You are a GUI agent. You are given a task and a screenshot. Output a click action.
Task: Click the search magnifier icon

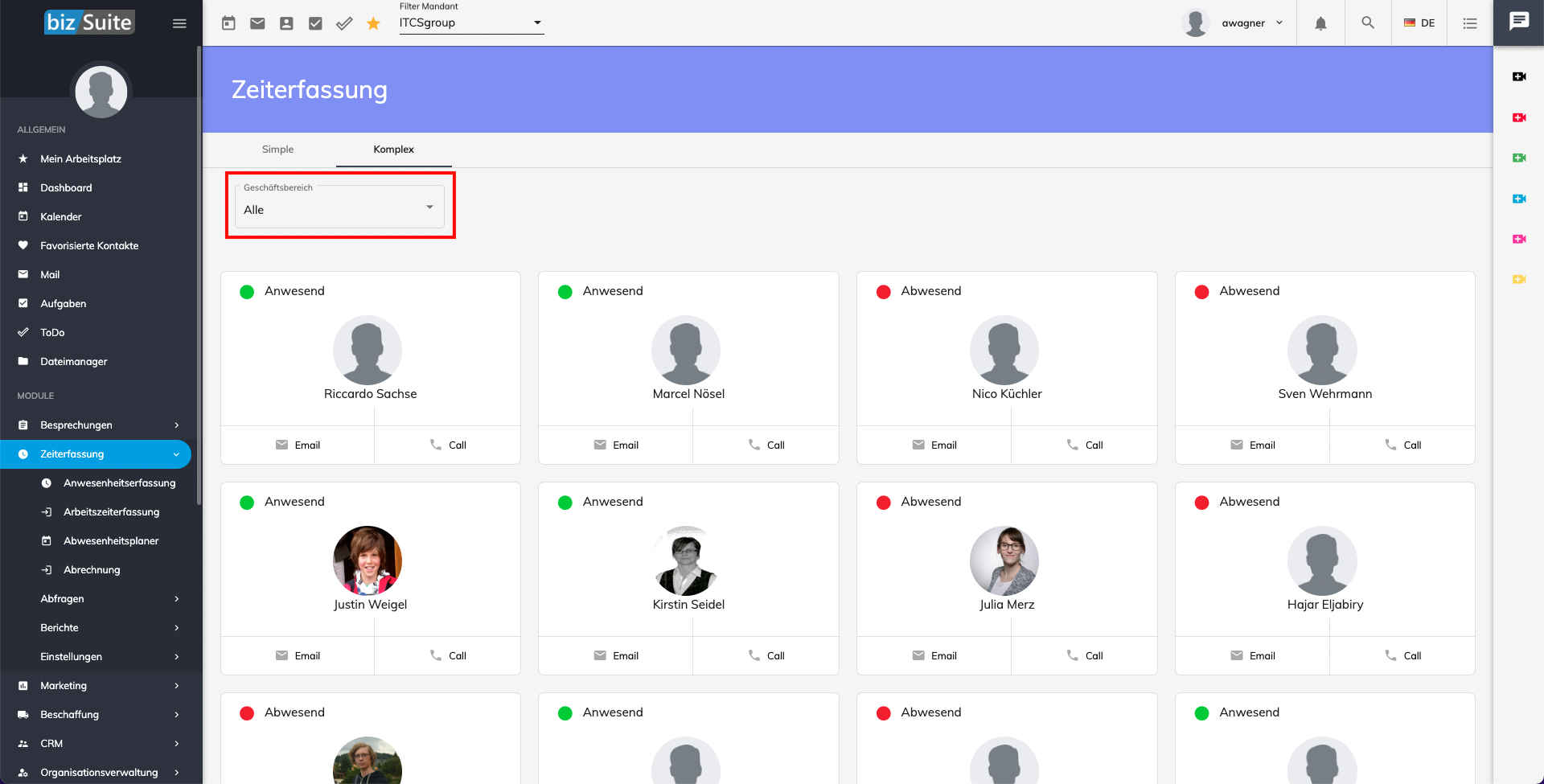1368,23
